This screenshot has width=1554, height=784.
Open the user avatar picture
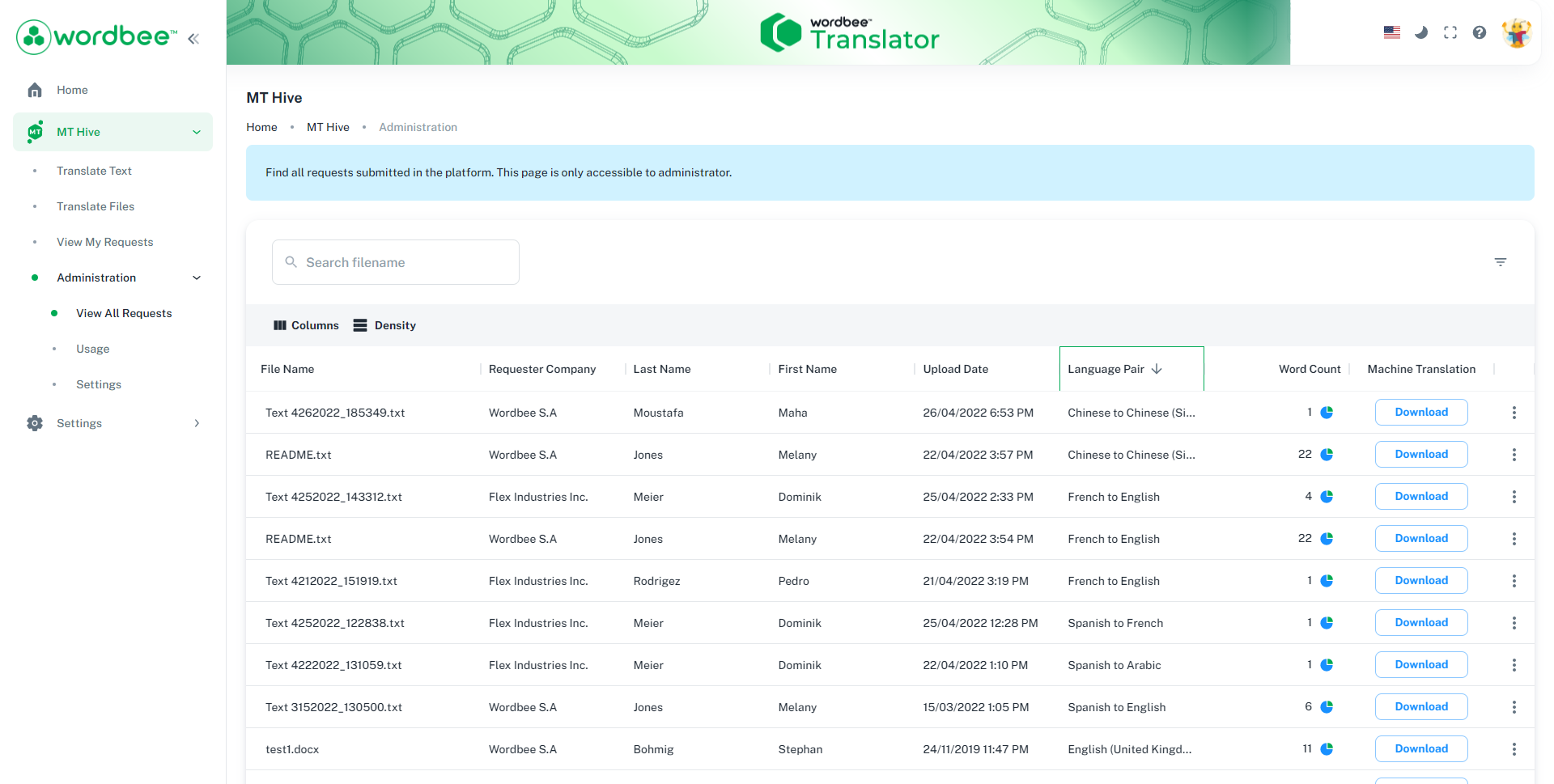coord(1517,32)
